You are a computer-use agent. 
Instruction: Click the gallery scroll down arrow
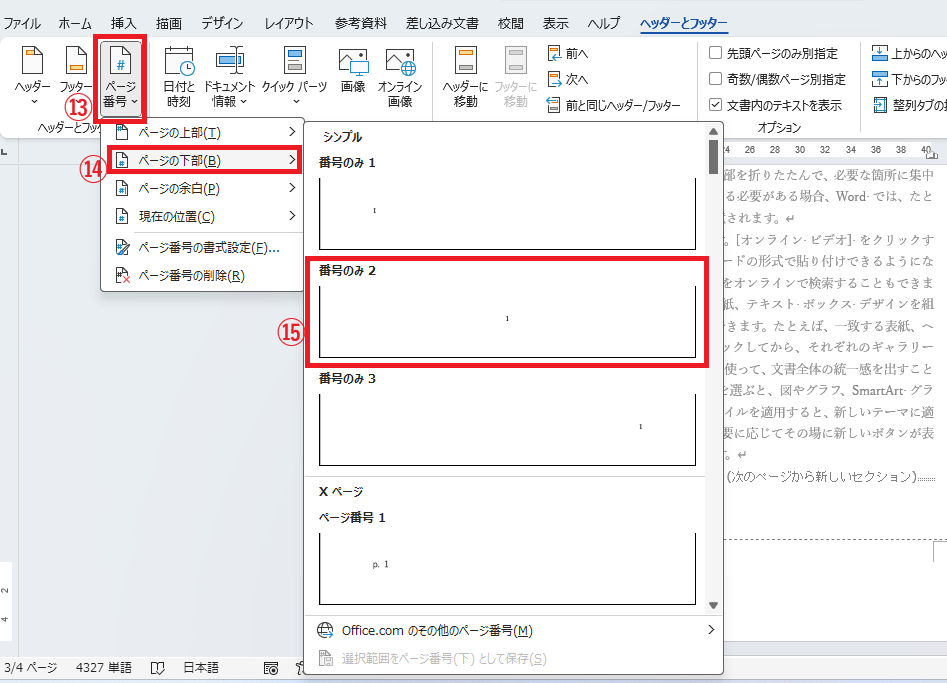pos(713,605)
